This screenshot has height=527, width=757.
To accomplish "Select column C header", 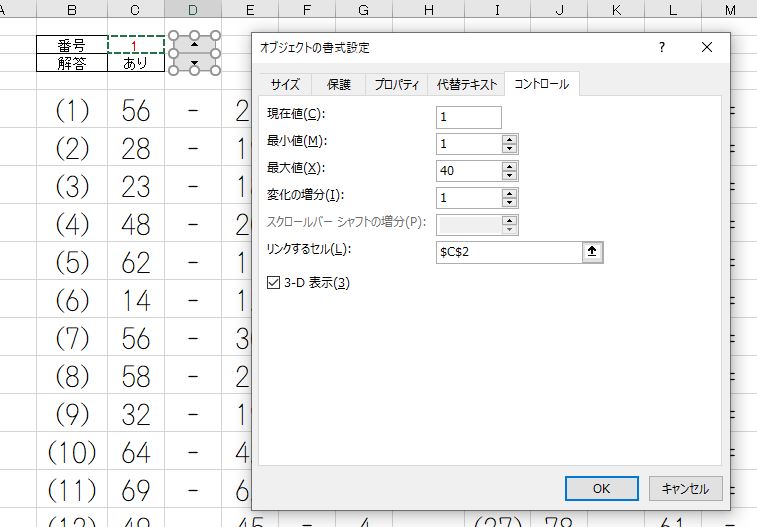I will tap(136, 10).
